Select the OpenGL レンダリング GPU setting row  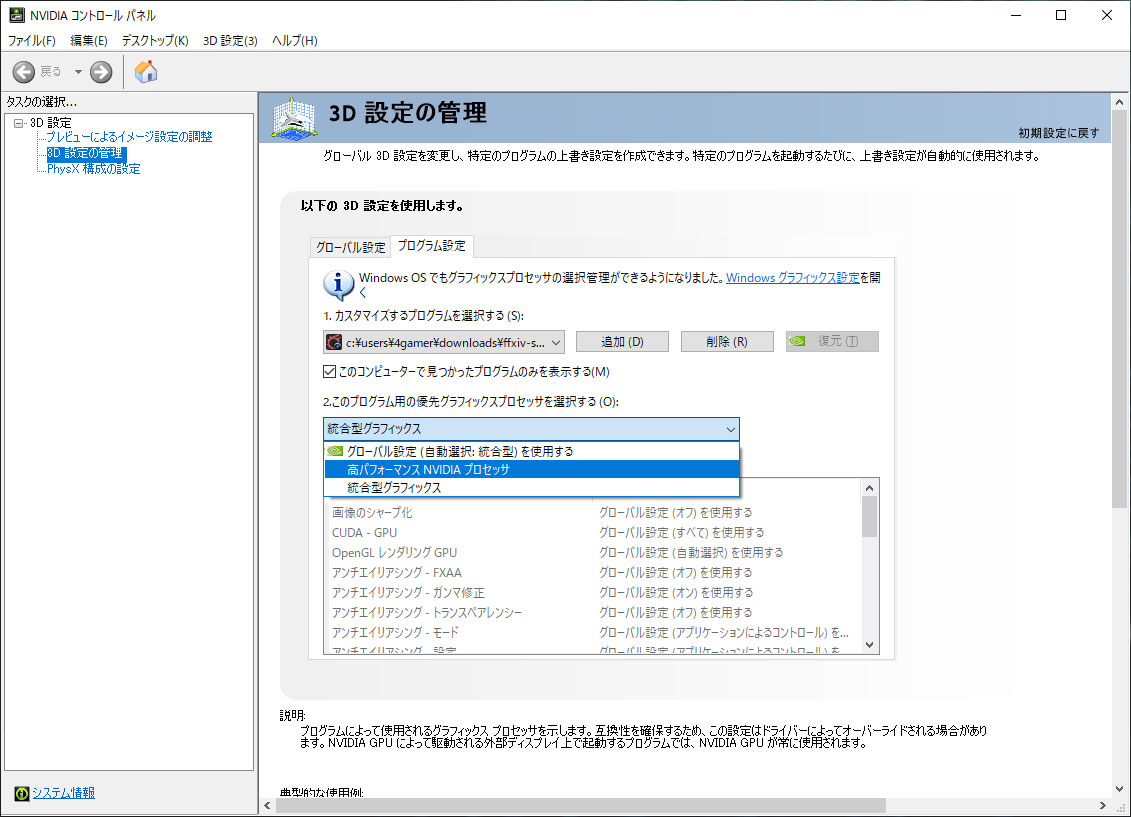(594, 553)
